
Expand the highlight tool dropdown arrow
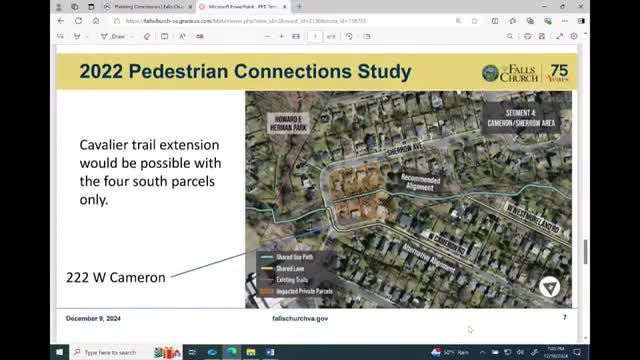pyautogui.click(x=87, y=36)
